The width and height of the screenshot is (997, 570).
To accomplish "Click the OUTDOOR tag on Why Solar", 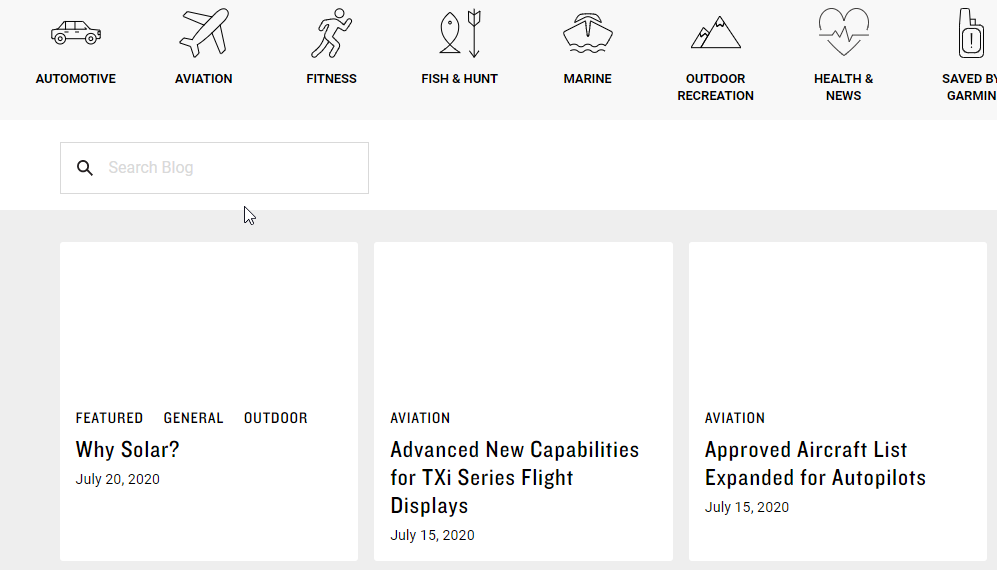I will pyautogui.click(x=276, y=418).
